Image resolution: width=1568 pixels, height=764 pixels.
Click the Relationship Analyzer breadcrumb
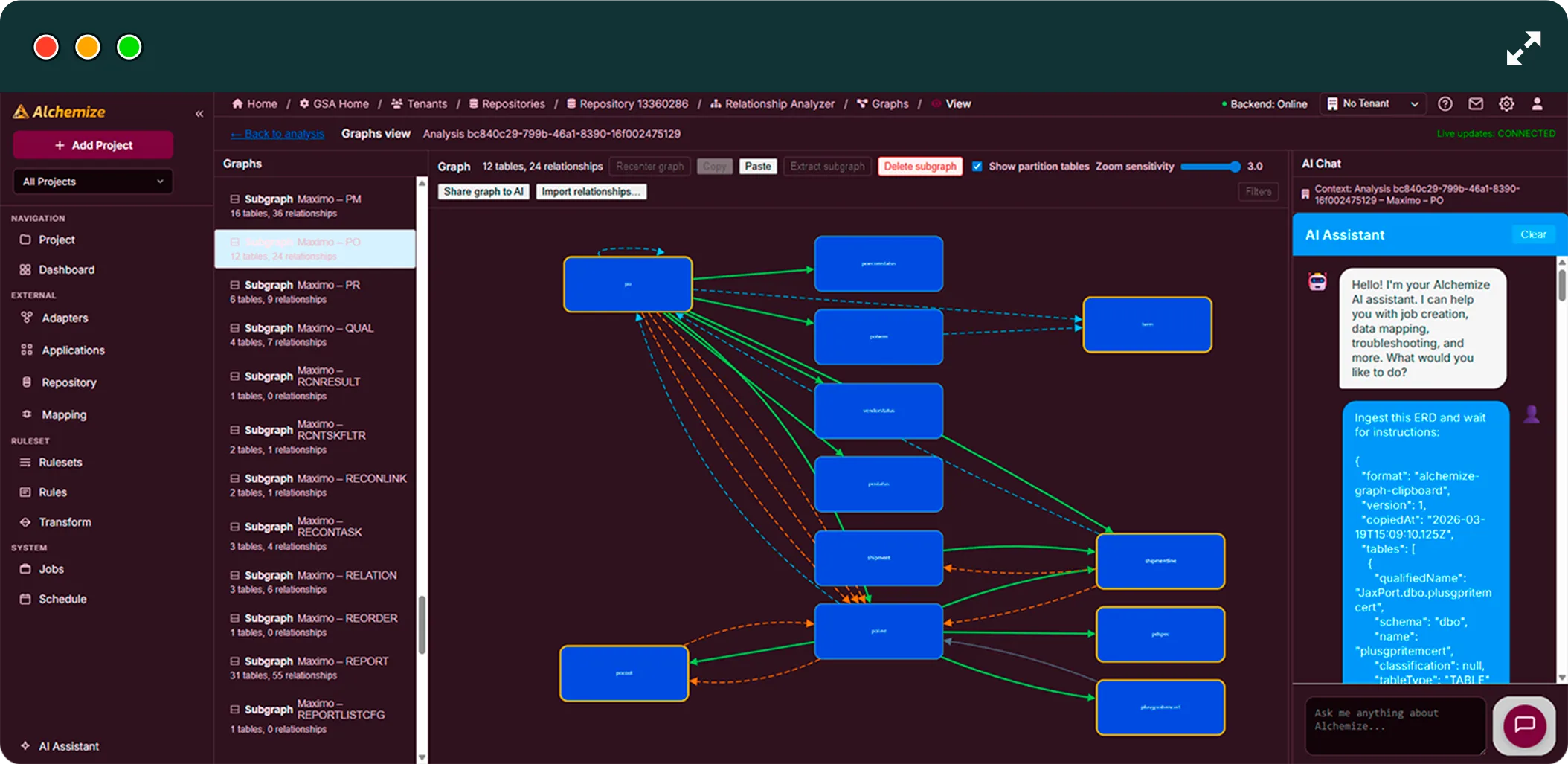point(772,103)
